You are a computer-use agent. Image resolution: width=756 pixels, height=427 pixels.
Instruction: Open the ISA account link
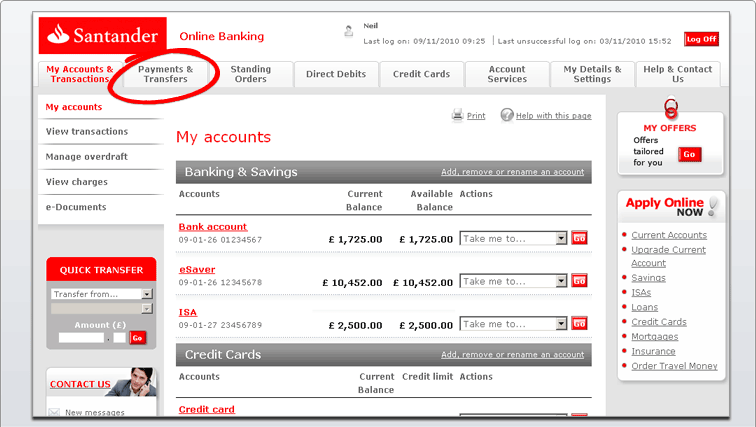pyautogui.click(x=188, y=312)
